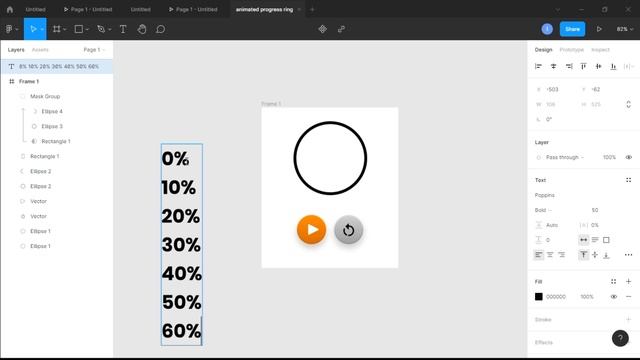The image size is (640, 360).
Task: Open the distribute spacing dropdown
Action: pyautogui.click(x=630, y=66)
